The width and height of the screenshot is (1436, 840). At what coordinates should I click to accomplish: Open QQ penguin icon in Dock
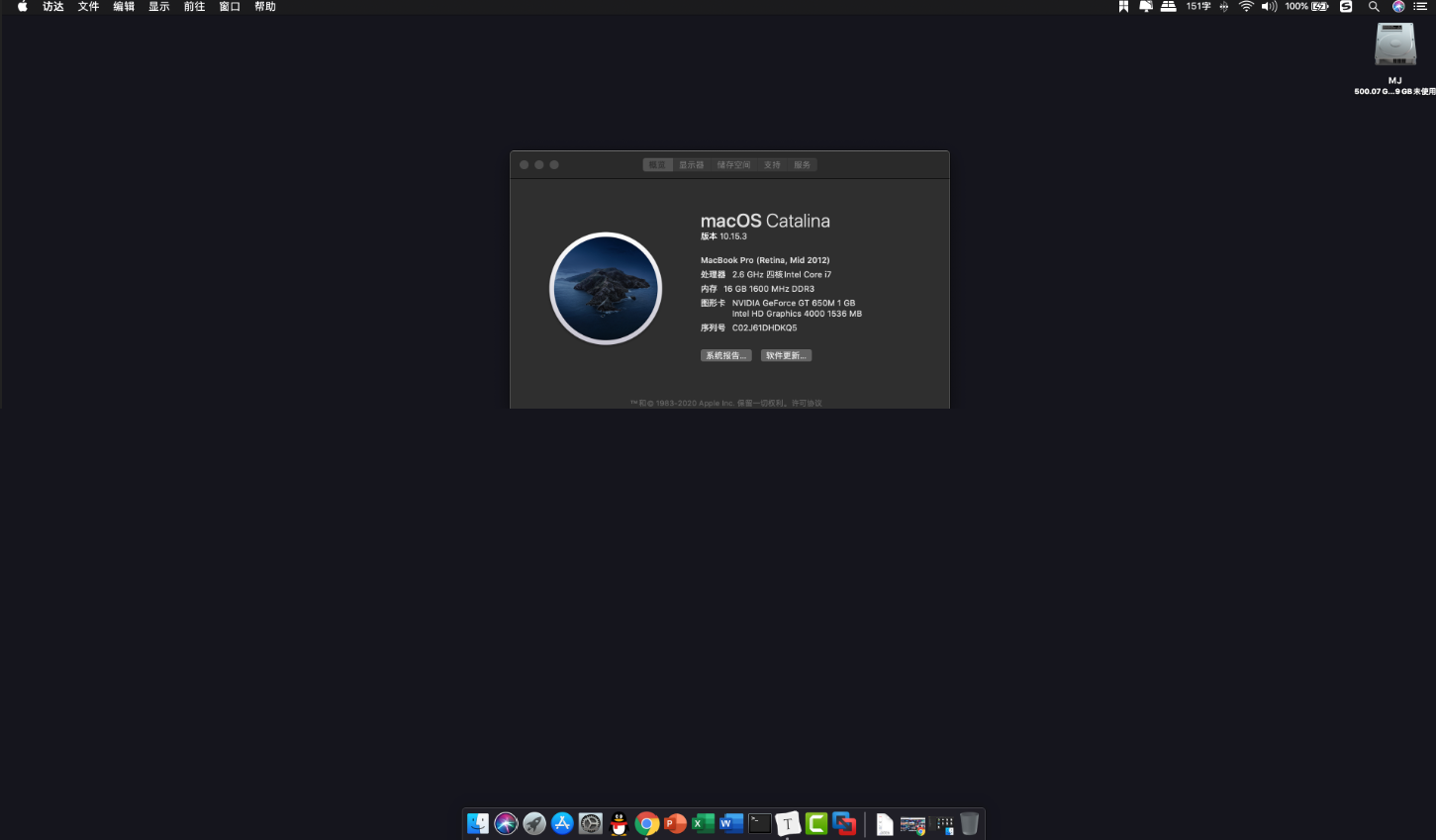pyautogui.click(x=619, y=823)
